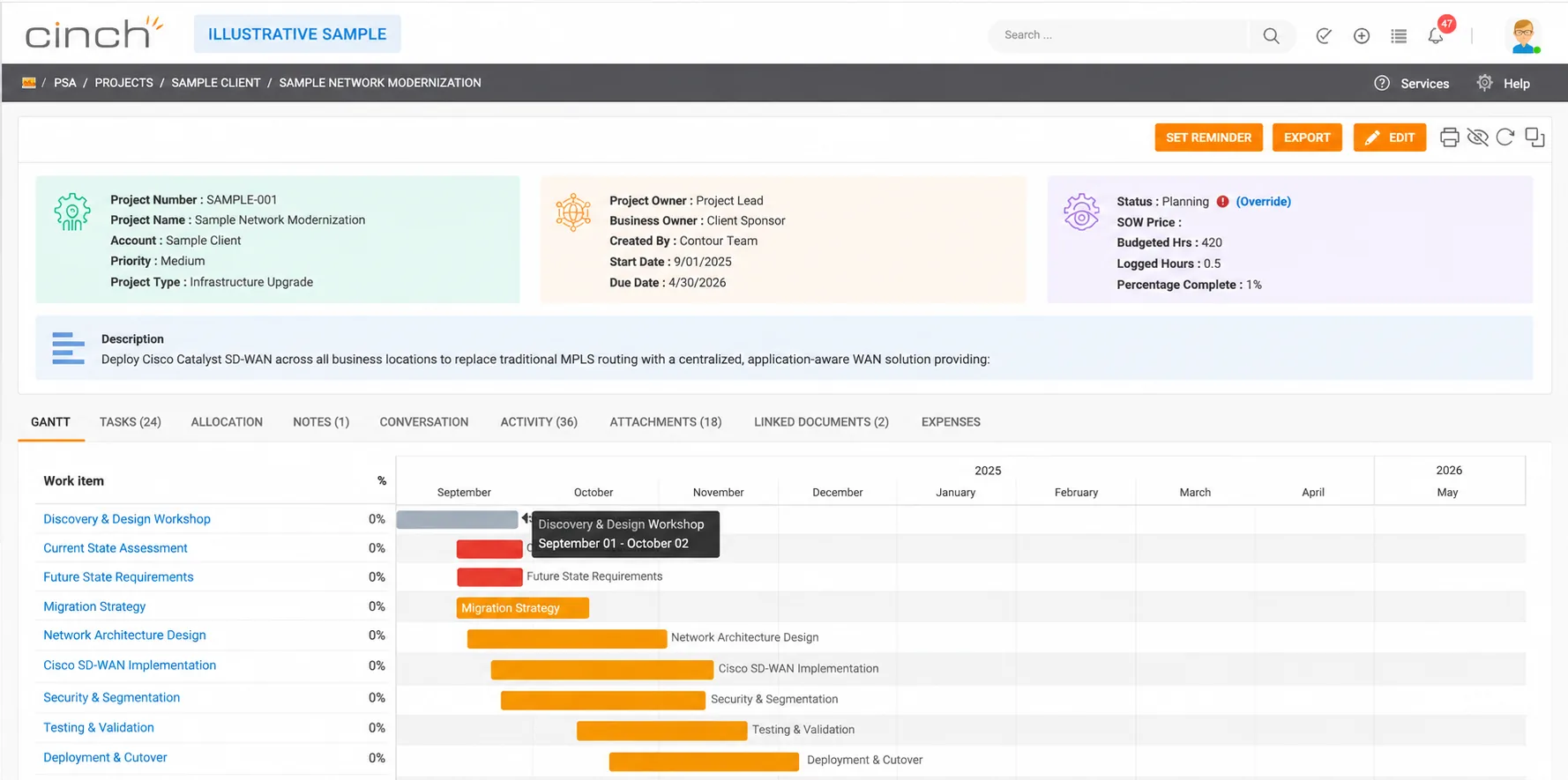Image resolution: width=1568 pixels, height=780 pixels.
Task: Click the home icon in breadcrumb
Action: [29, 83]
